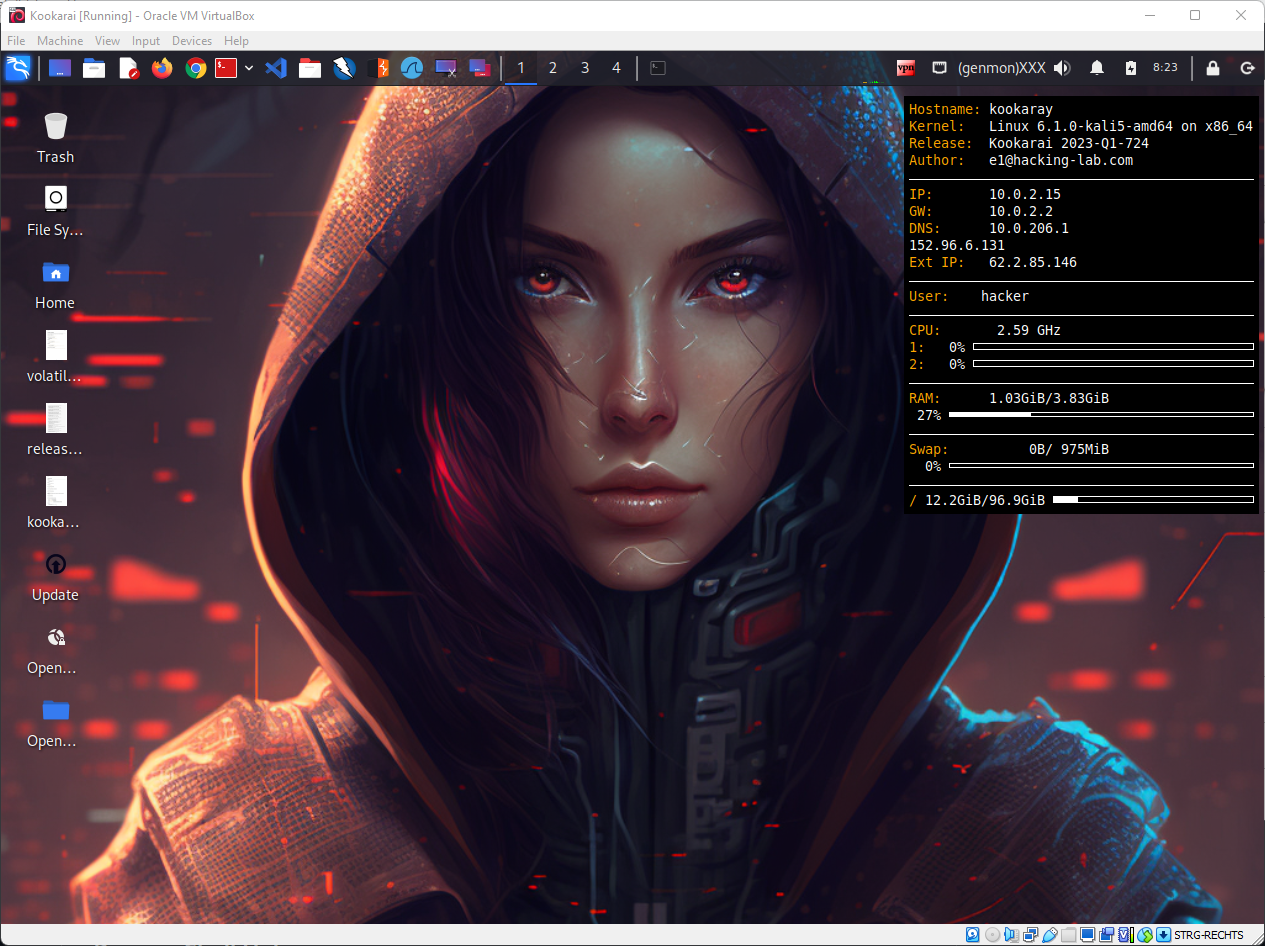Open the text editor launcher in panel
Screen dimensions: 1265x946
128,68
